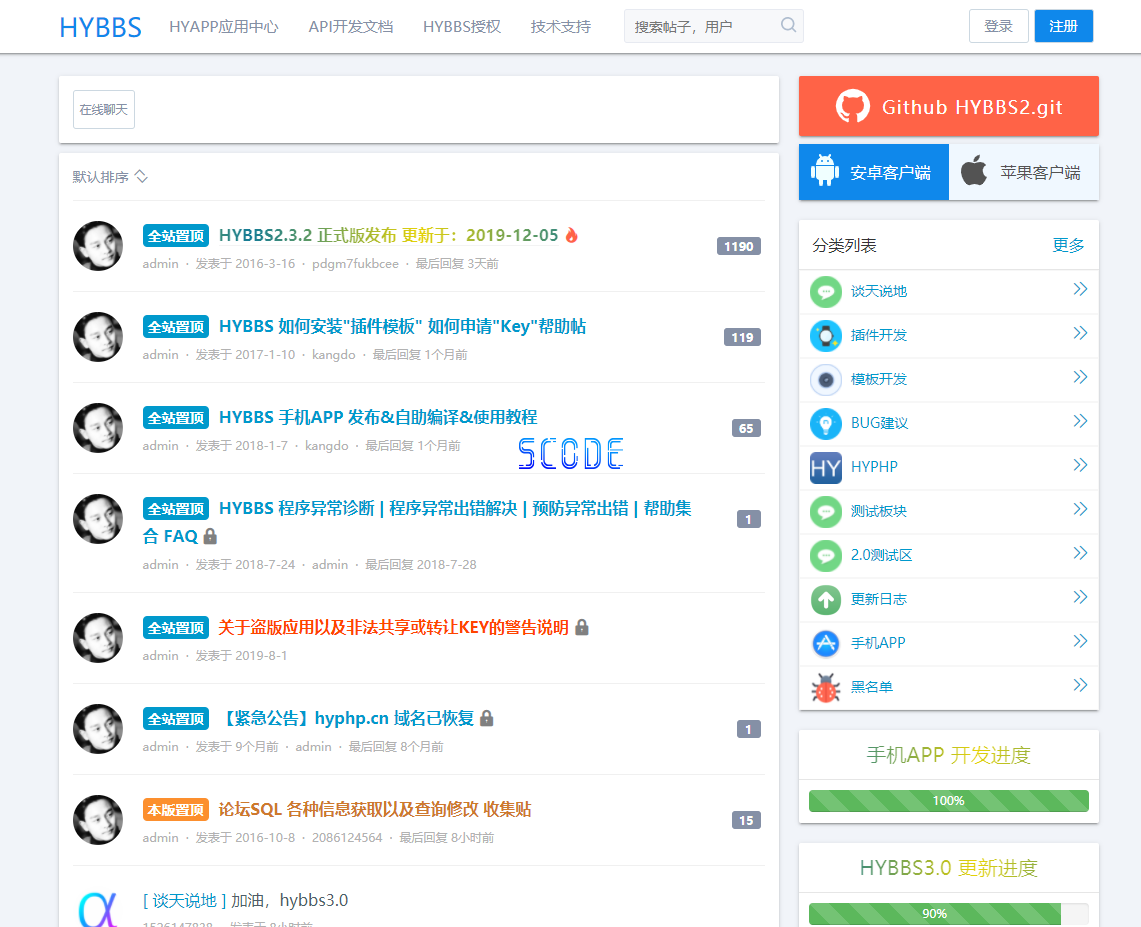
Task: Click the 手机APP app store icon
Action: 826,644
